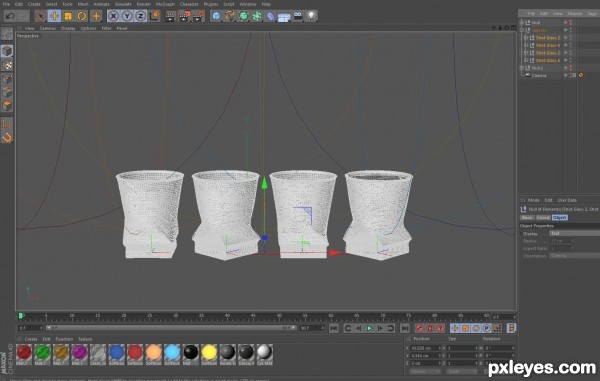The height and width of the screenshot is (381, 600).
Task: Add a light bulb object
Action: pos(311,16)
